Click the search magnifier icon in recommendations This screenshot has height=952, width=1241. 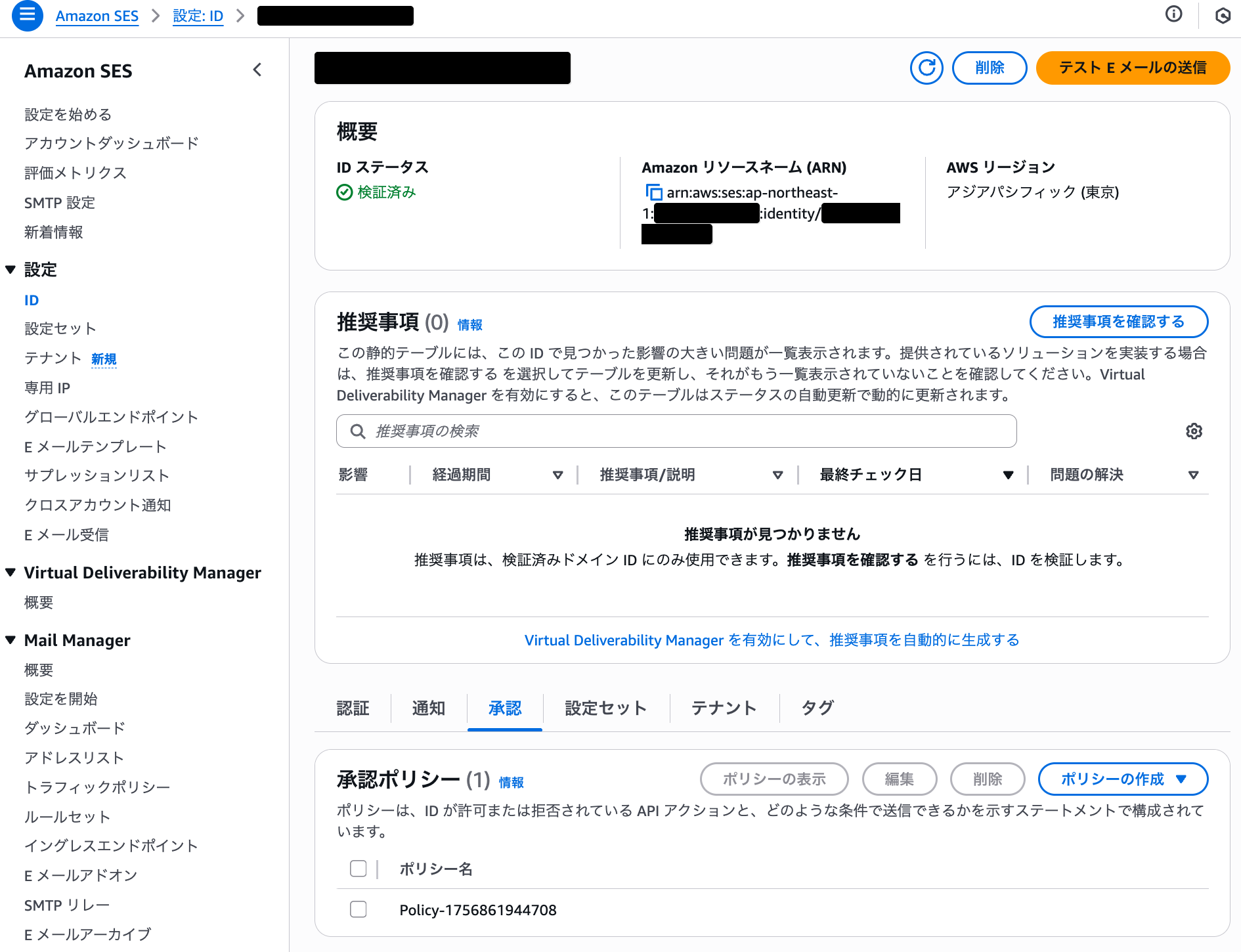click(358, 431)
